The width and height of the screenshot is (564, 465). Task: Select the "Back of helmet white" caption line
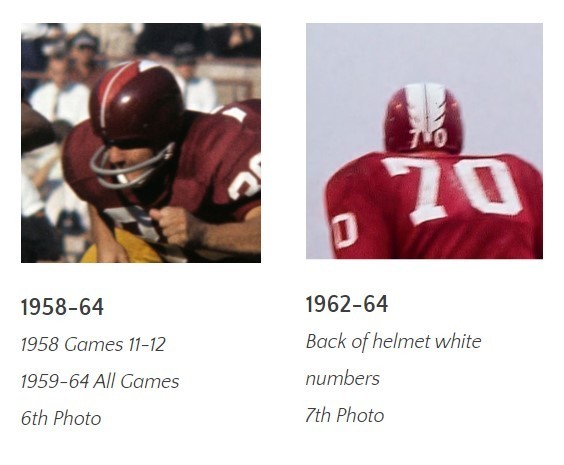(x=394, y=341)
